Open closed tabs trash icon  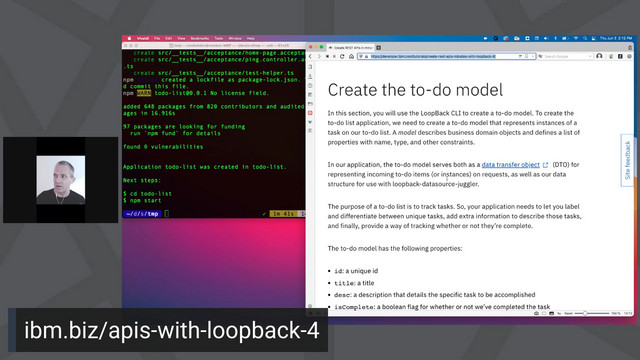[x=630, y=47]
